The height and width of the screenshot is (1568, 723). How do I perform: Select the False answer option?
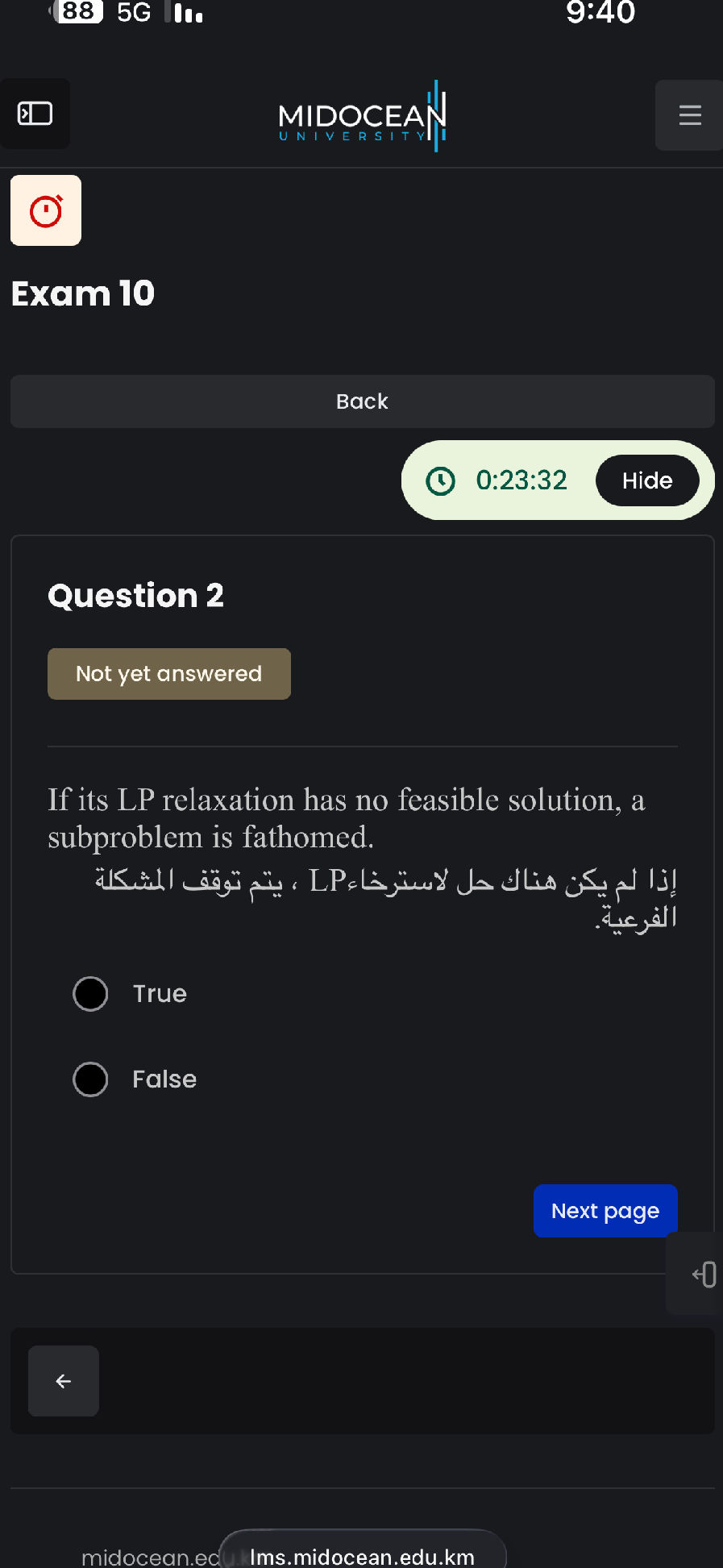(90, 1079)
